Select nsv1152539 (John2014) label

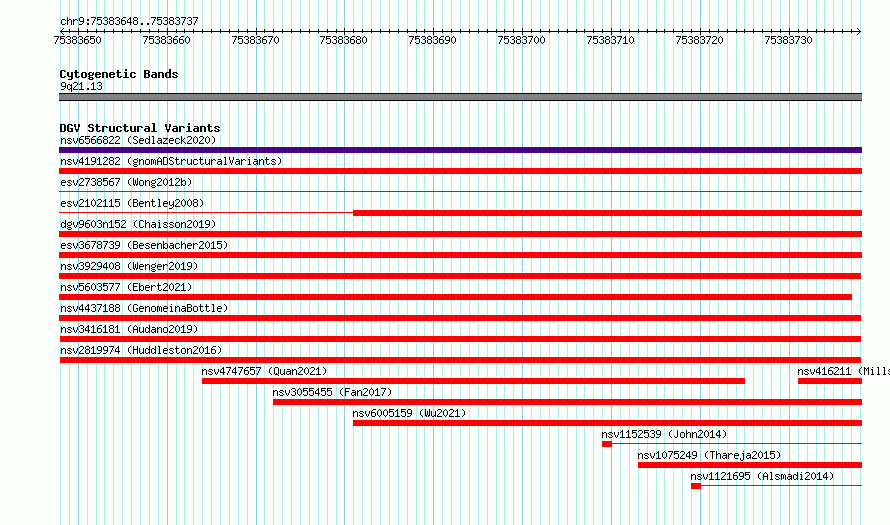pyautogui.click(x=664, y=434)
